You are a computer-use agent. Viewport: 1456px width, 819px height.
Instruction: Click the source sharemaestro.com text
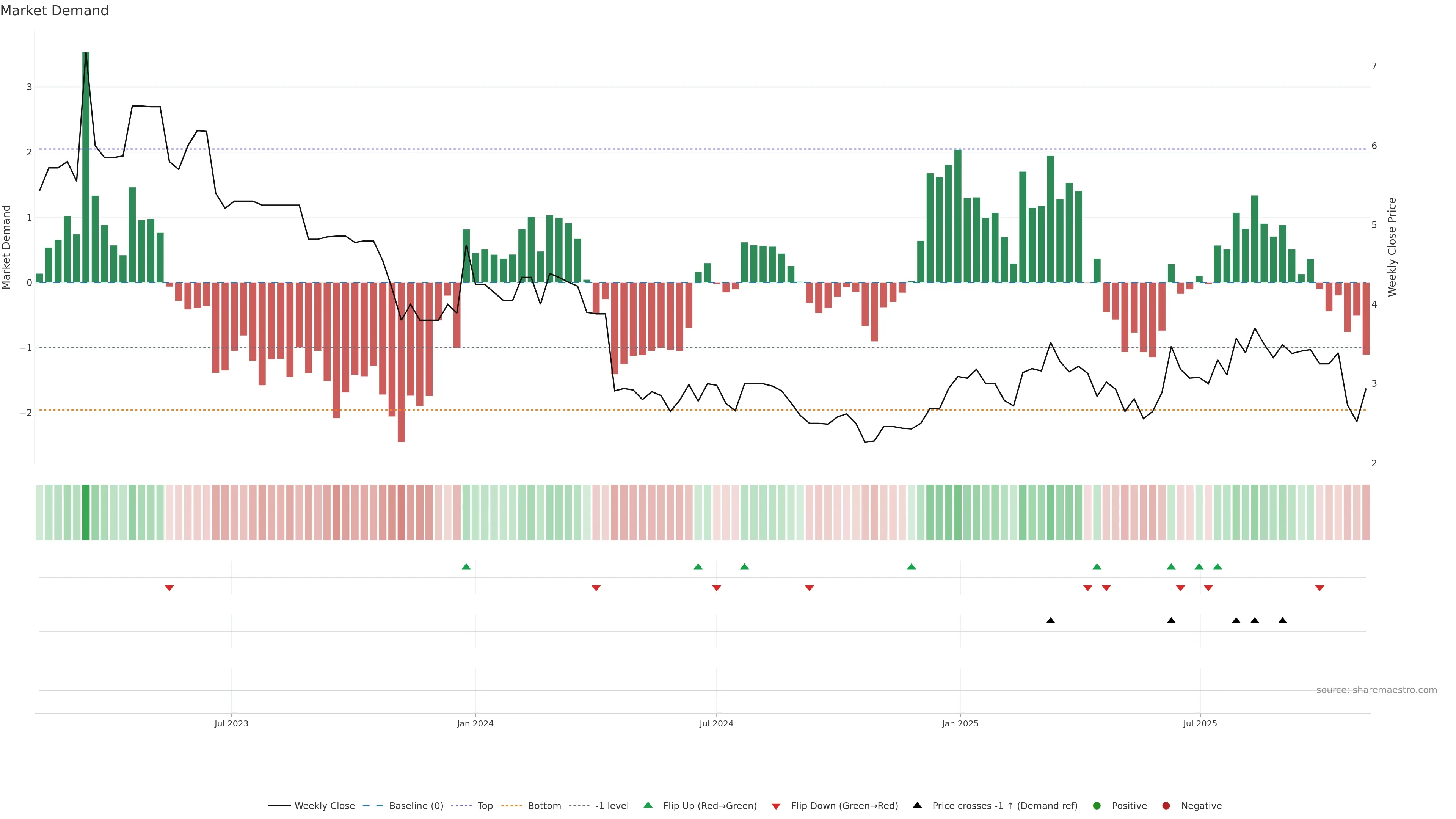[x=1376, y=690]
